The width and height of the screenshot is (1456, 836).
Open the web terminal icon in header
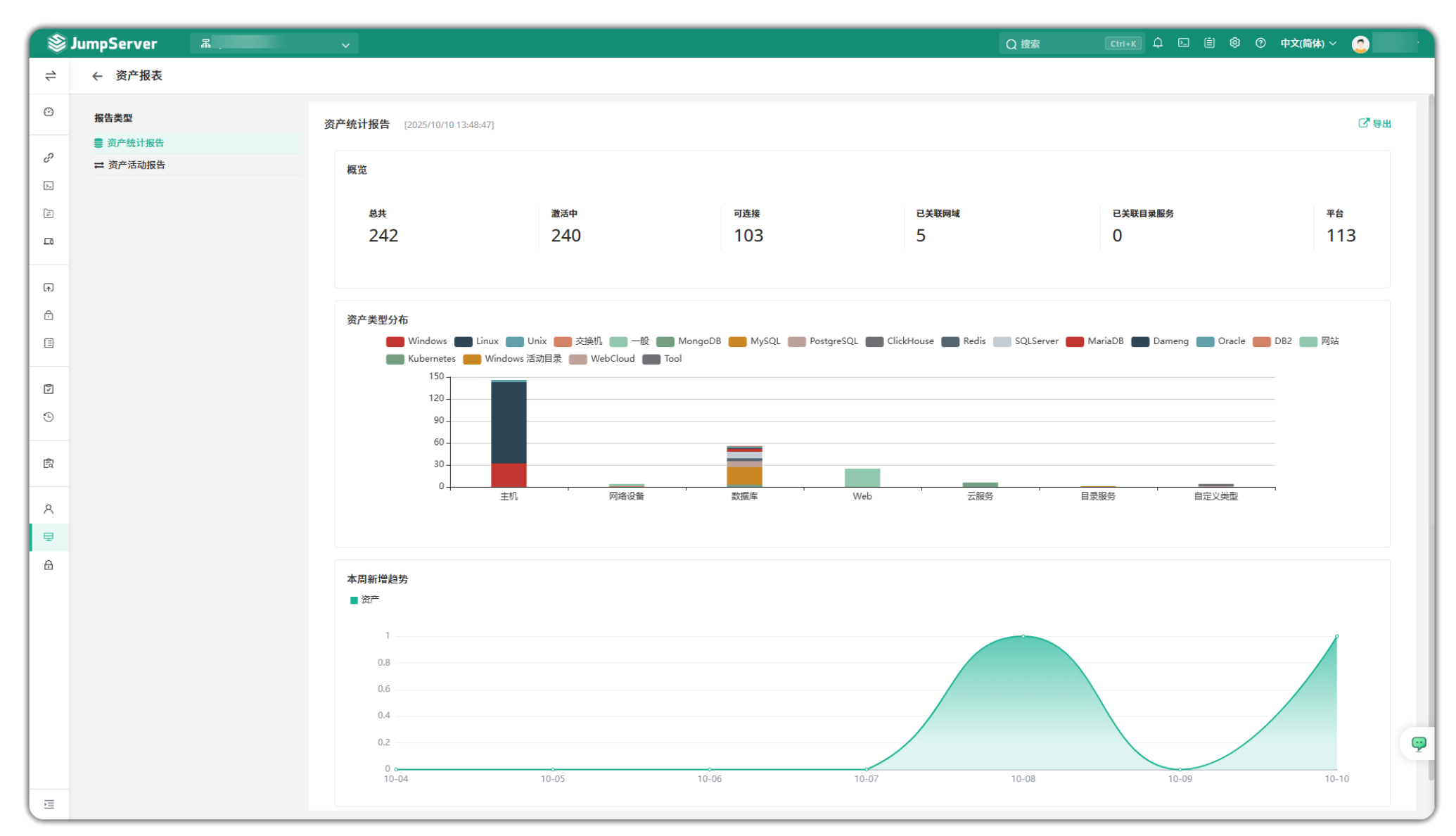1184,43
